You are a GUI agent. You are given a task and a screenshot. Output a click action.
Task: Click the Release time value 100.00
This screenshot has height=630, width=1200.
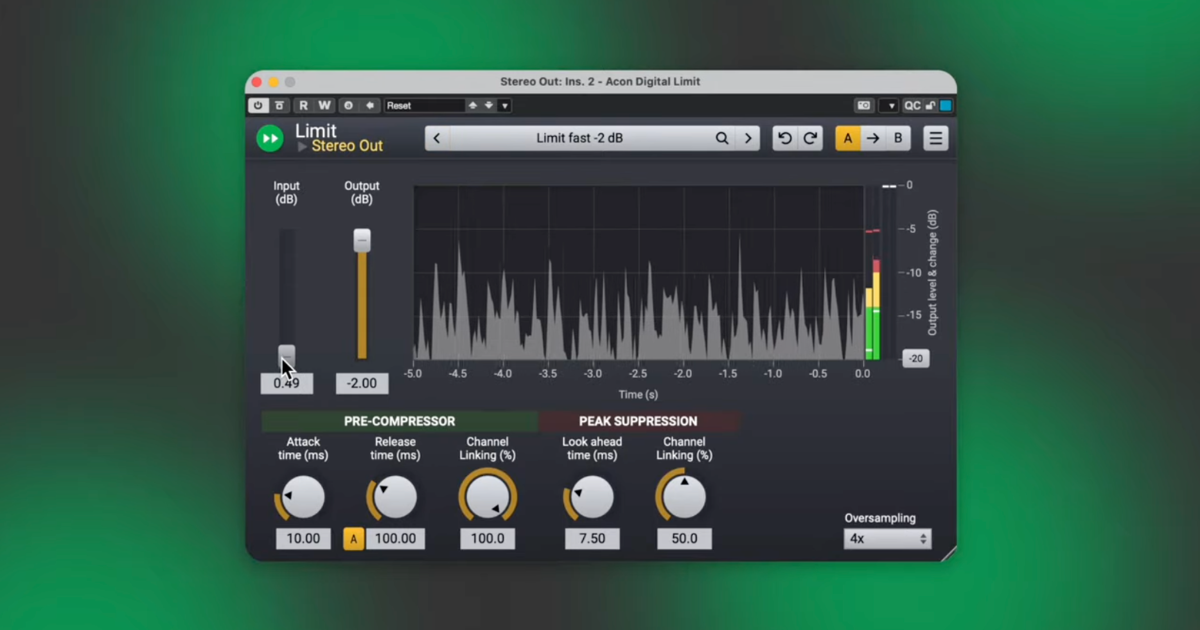(x=396, y=539)
